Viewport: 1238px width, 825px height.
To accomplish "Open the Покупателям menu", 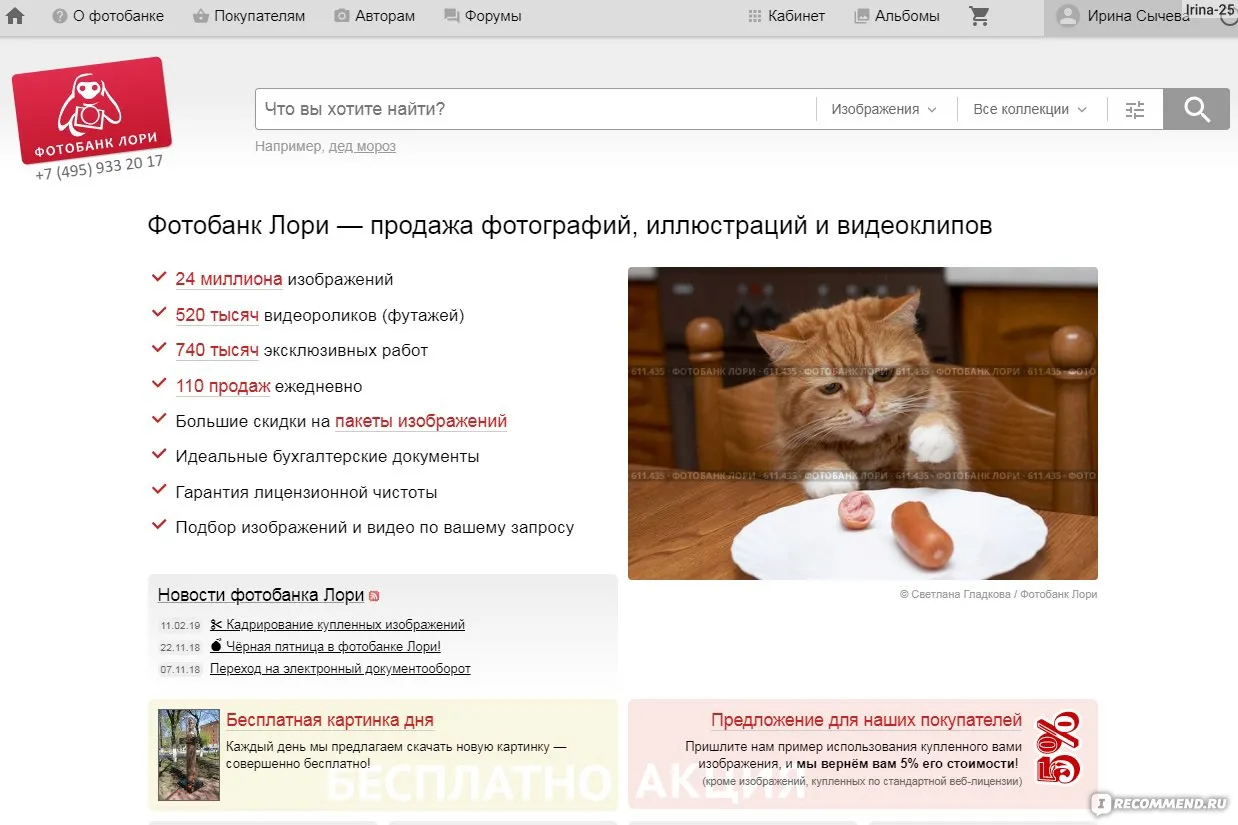I will click(249, 16).
